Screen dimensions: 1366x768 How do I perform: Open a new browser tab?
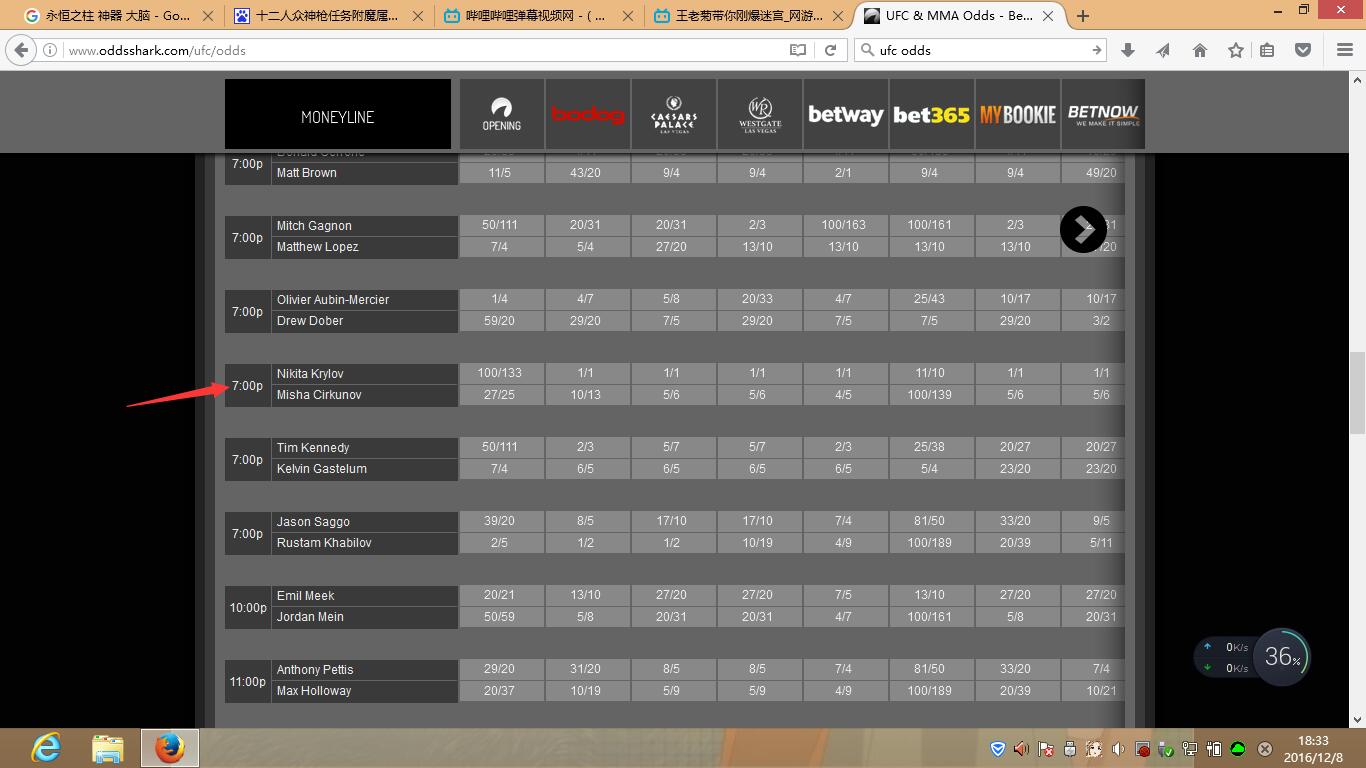[x=1083, y=16]
